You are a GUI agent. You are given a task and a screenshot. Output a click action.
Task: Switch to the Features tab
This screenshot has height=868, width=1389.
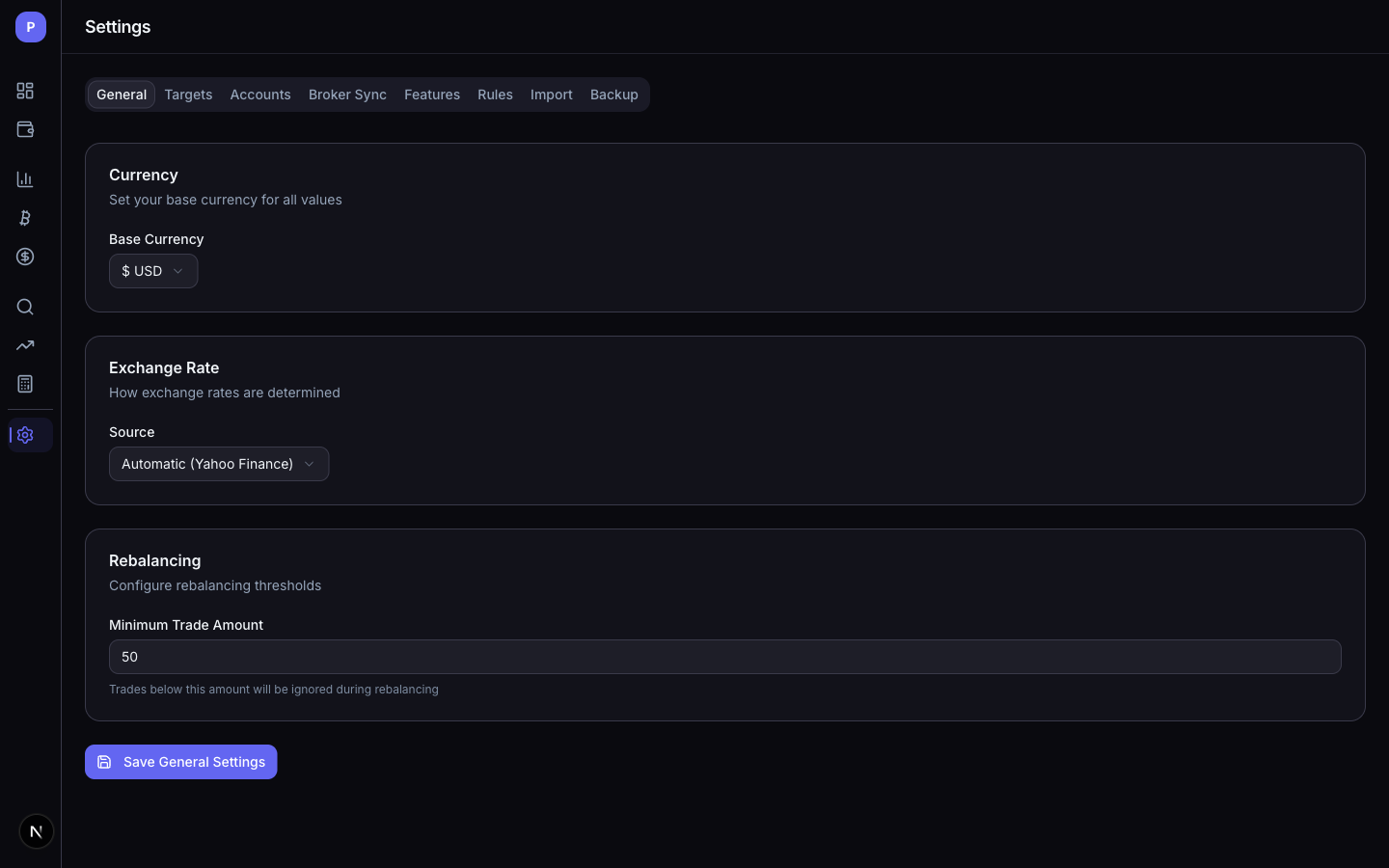click(x=432, y=95)
